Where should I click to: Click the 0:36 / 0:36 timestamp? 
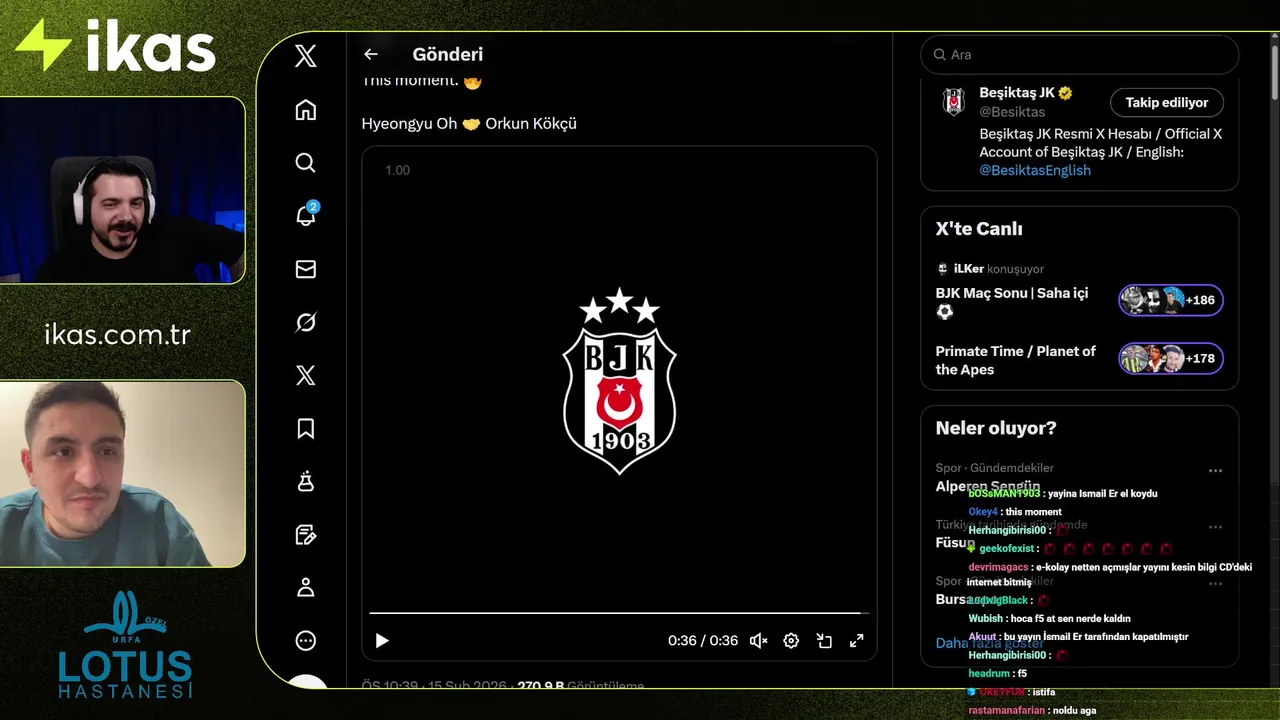pos(703,641)
